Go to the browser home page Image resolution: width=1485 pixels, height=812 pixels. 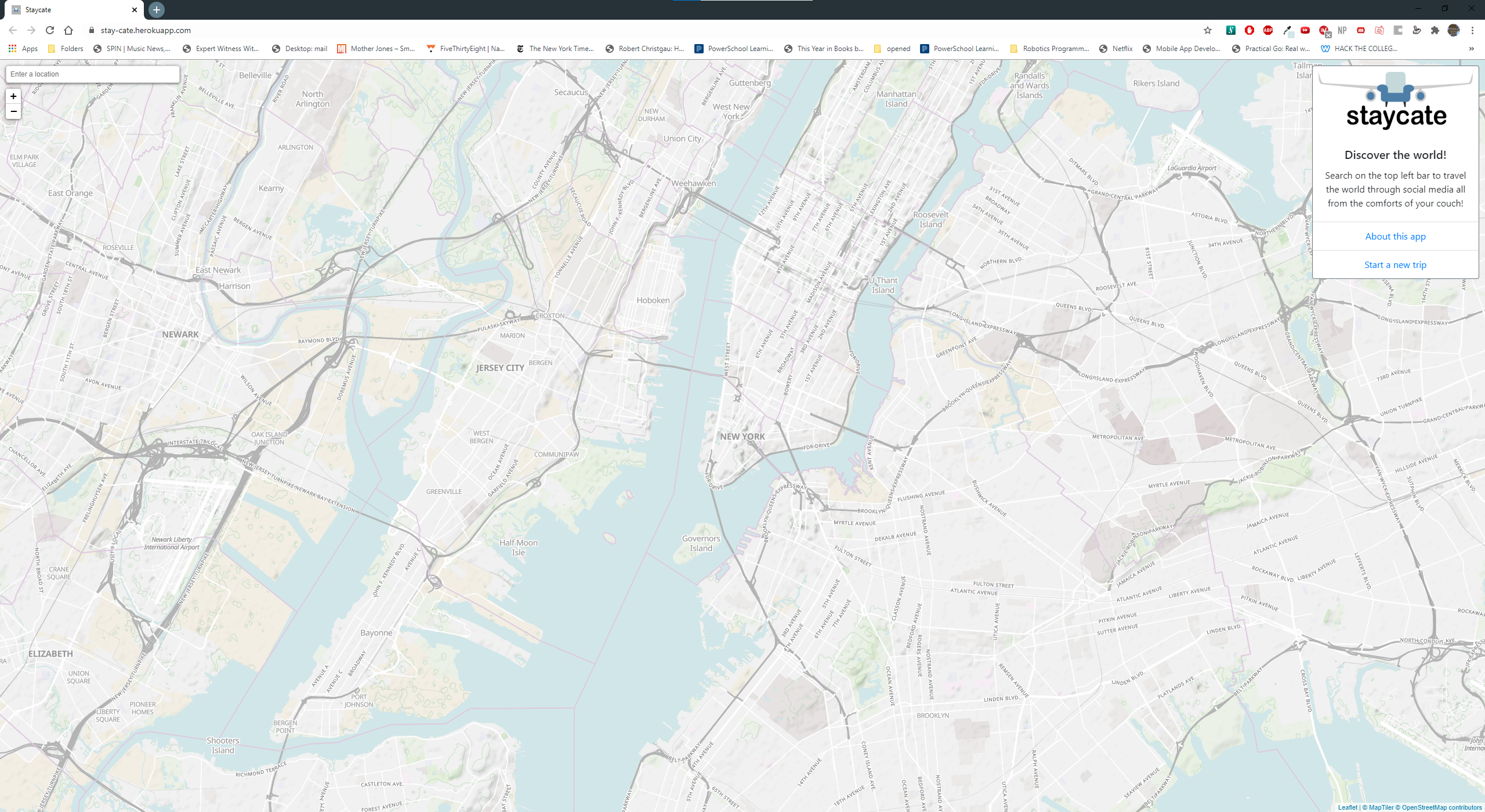68,30
